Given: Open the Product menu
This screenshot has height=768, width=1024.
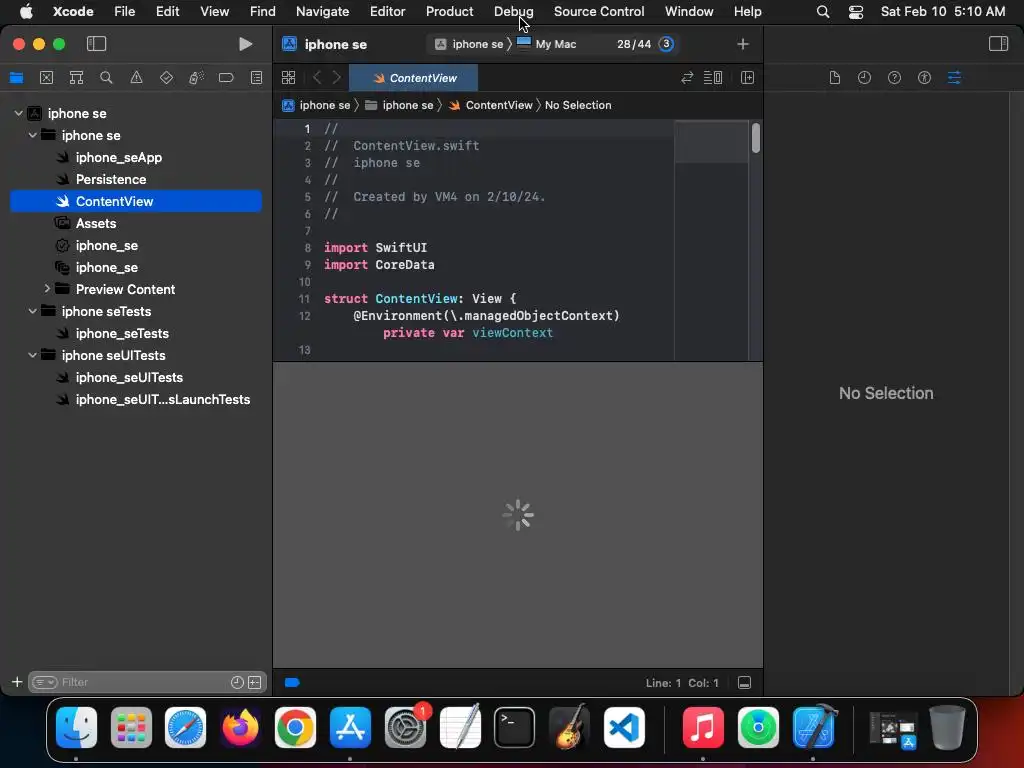Looking at the screenshot, I should (449, 11).
